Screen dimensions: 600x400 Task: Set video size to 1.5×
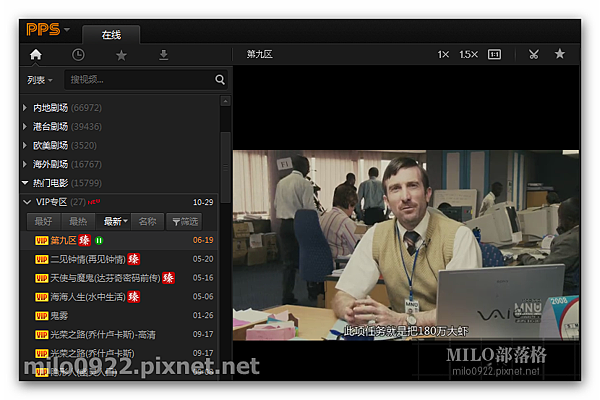coord(468,55)
